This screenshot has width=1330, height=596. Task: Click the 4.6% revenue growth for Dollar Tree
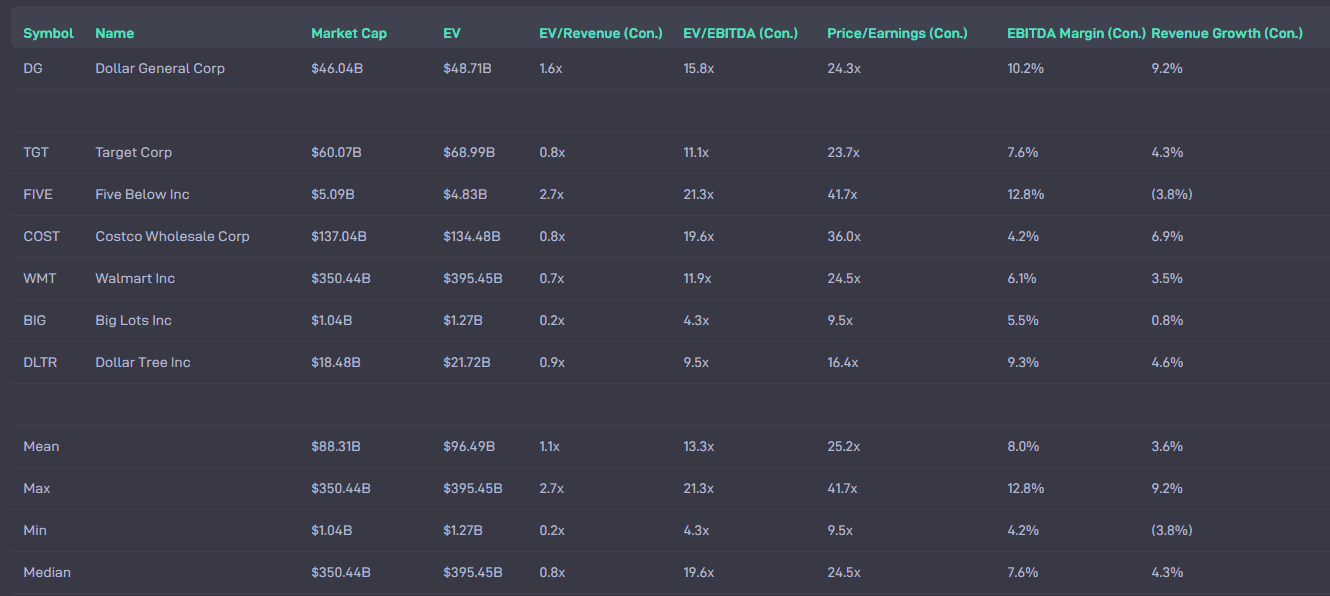[x=1167, y=362]
